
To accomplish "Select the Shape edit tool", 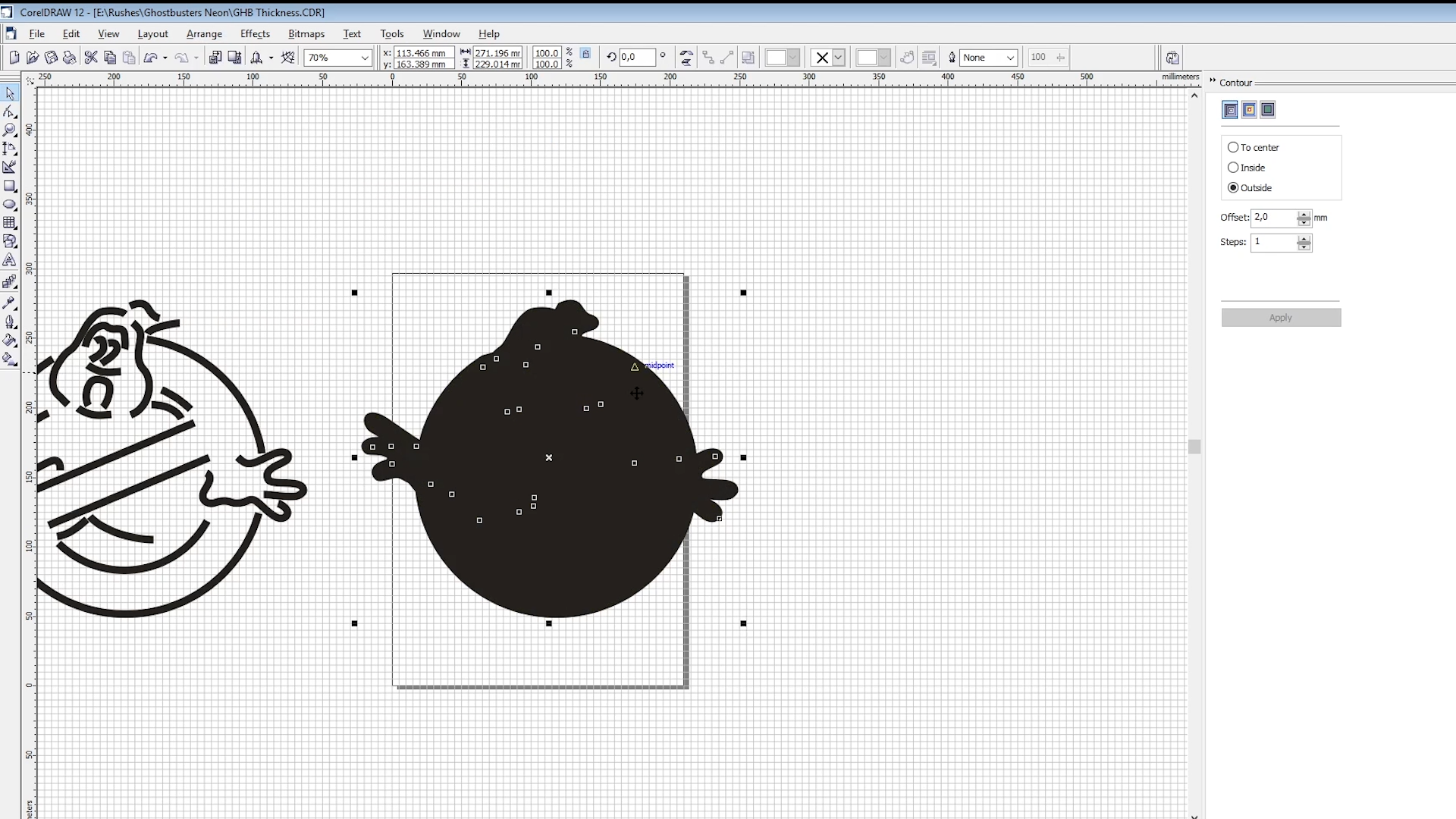I will 10,112.
